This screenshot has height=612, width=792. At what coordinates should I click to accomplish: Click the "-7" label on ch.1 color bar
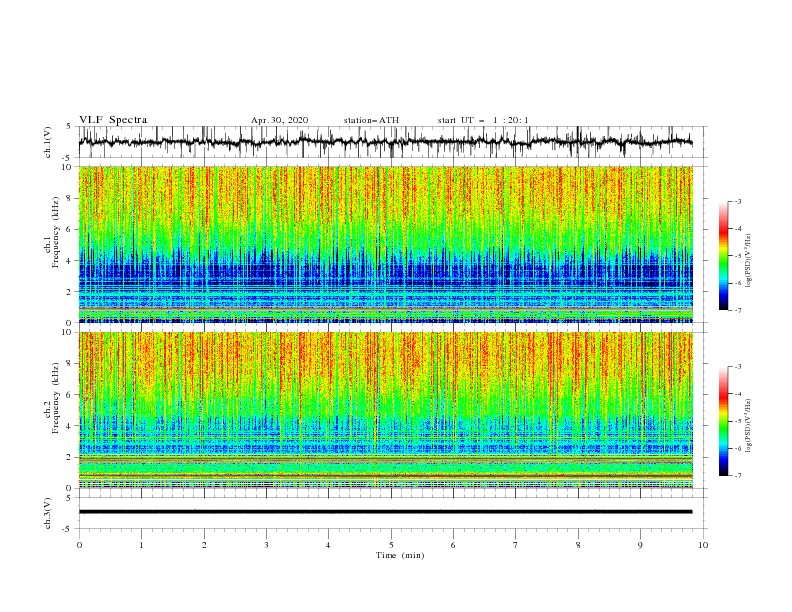[x=738, y=310]
